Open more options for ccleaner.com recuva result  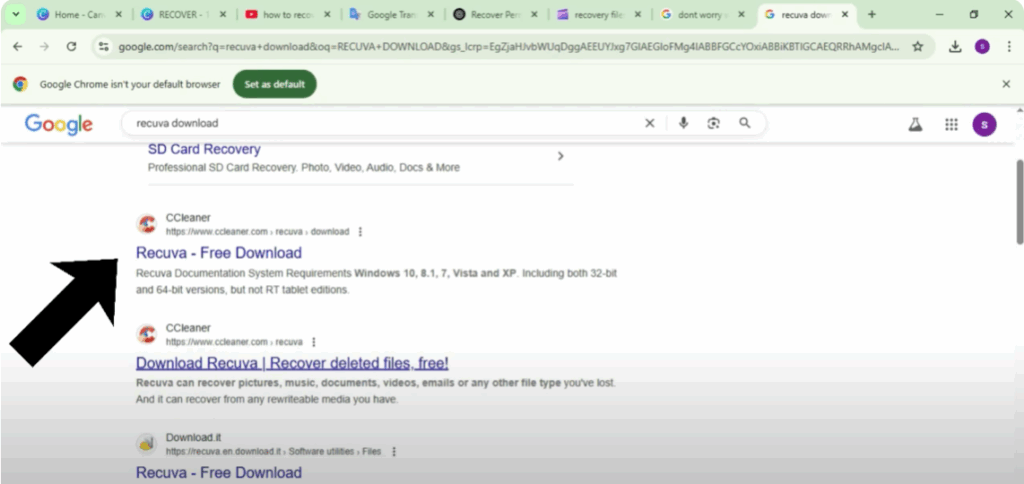313,342
